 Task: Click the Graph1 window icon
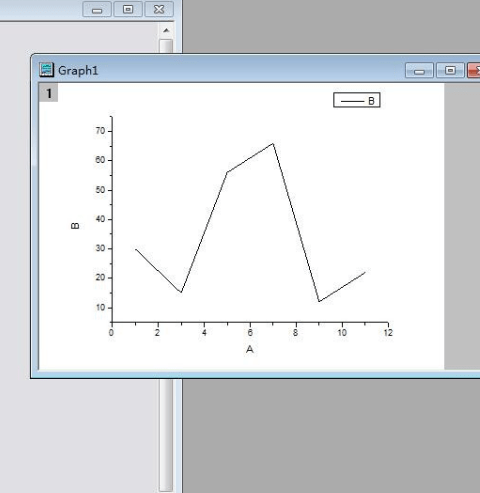point(46,70)
